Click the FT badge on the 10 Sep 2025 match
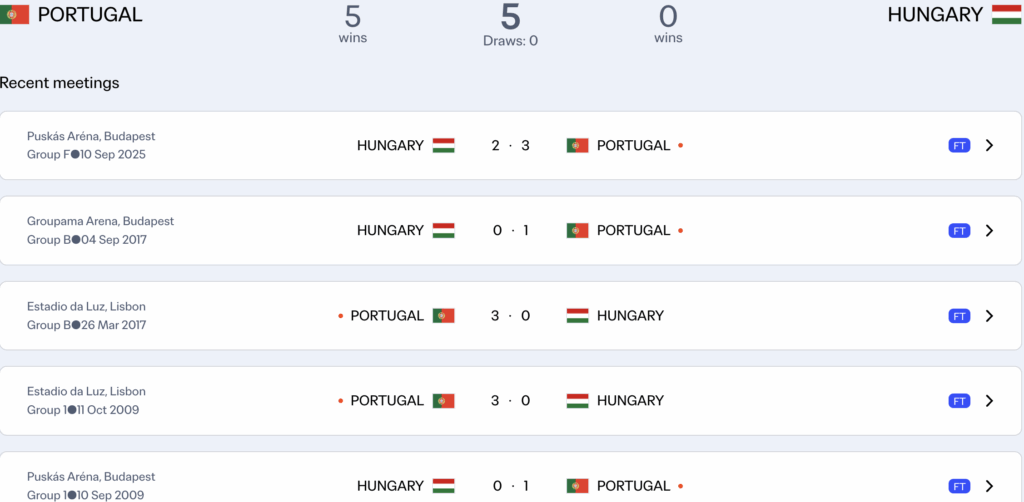This screenshot has height=502, width=1024. 959,146
